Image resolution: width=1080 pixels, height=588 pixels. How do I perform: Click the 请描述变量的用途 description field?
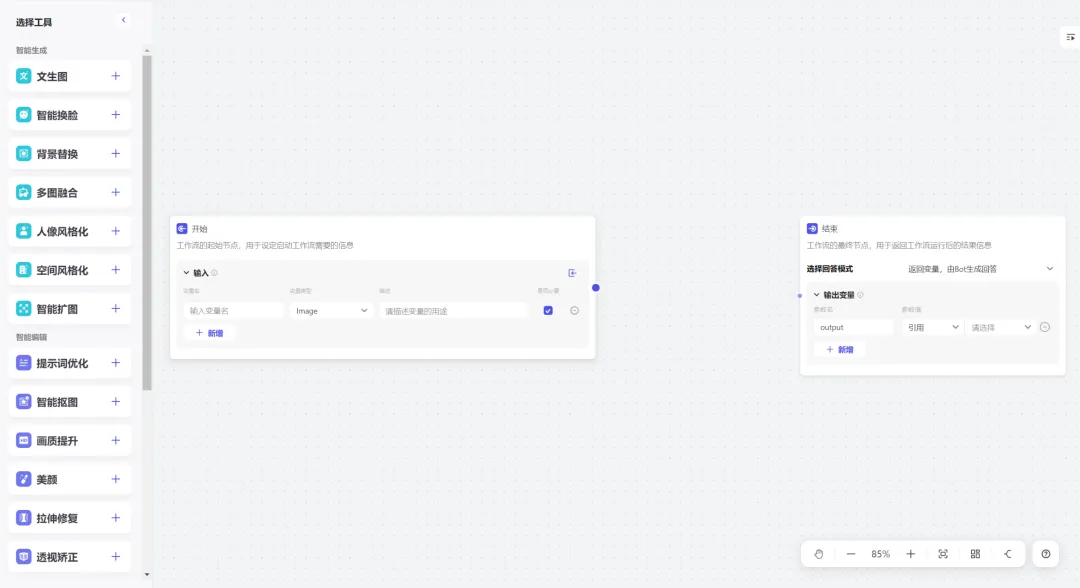click(x=453, y=311)
